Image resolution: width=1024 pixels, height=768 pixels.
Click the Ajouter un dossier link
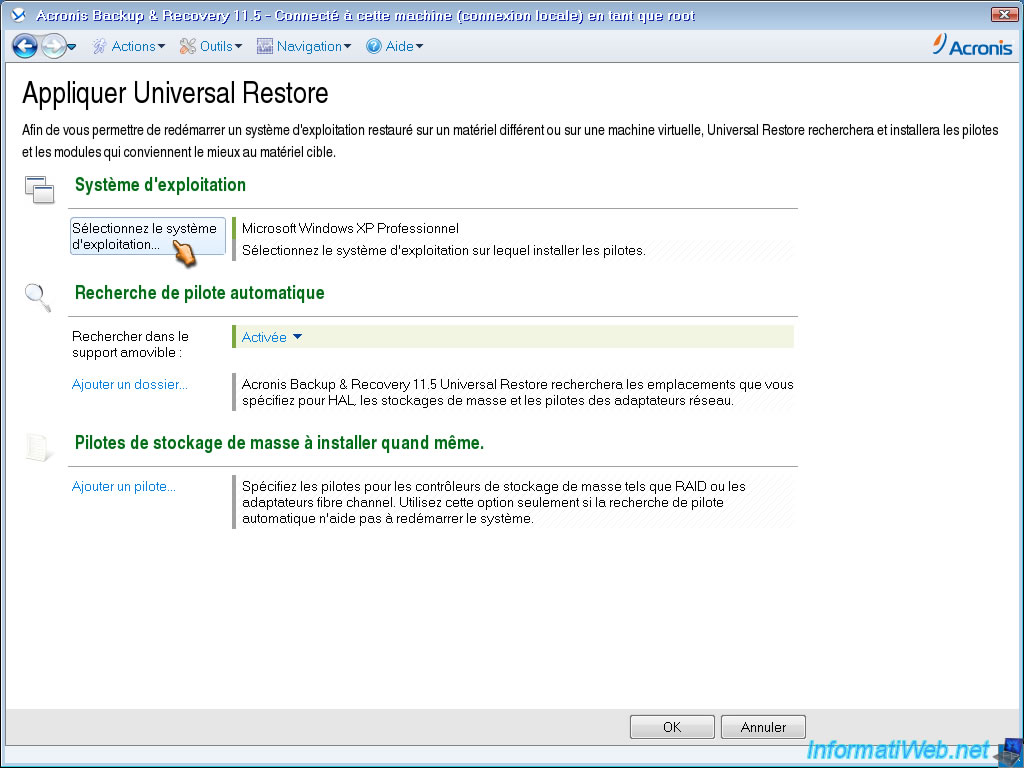(x=129, y=385)
